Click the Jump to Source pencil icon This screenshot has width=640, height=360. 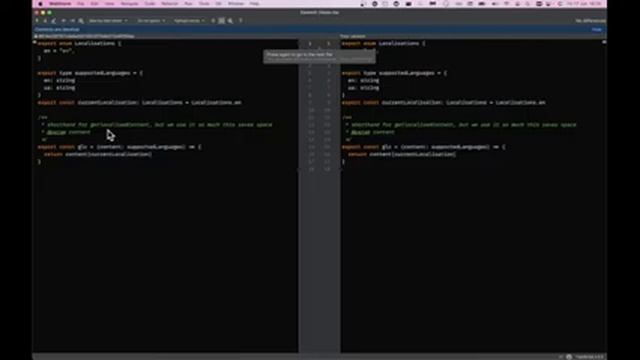tap(53, 20)
